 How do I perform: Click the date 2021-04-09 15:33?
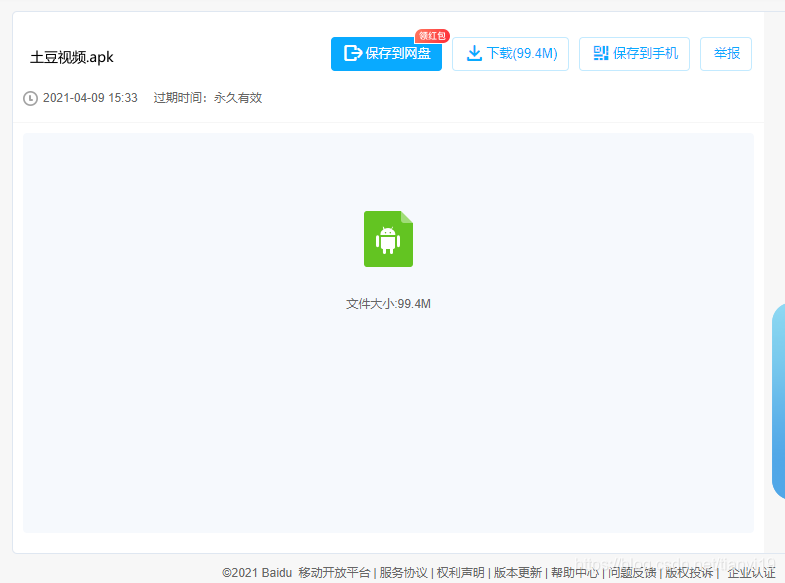coord(90,98)
